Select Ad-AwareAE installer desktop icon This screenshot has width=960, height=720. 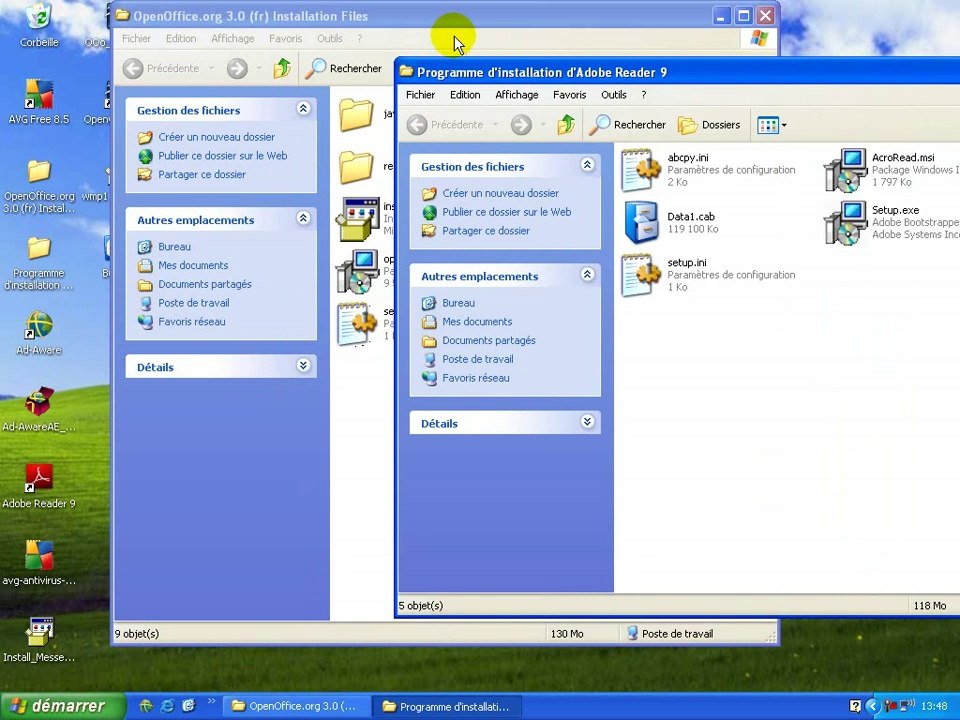39,409
